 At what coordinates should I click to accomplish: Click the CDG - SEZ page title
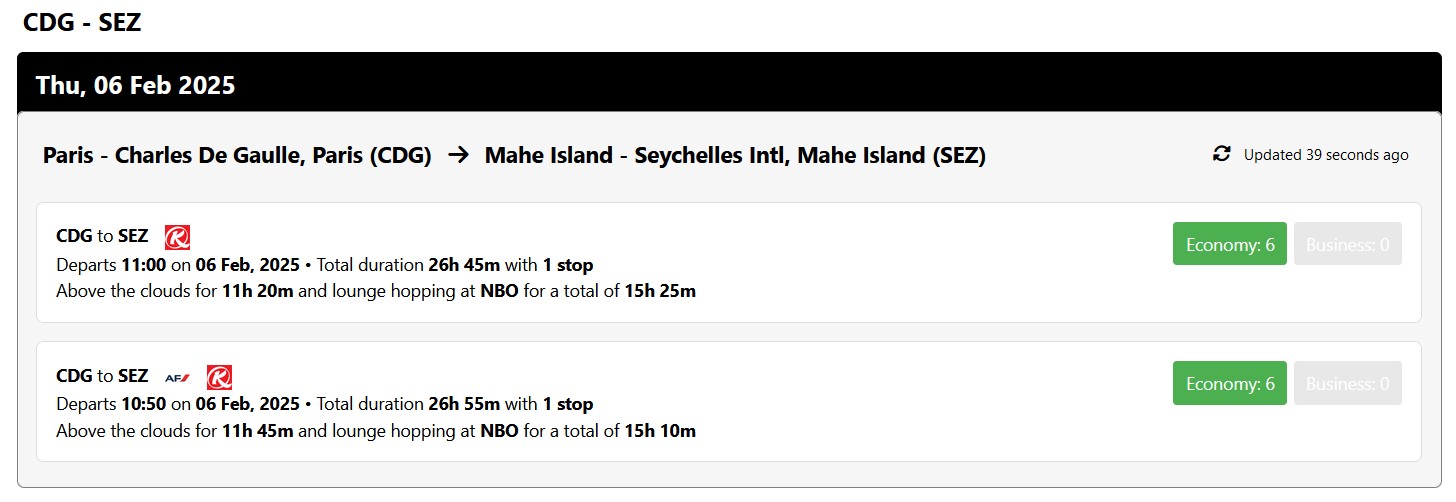click(x=82, y=23)
